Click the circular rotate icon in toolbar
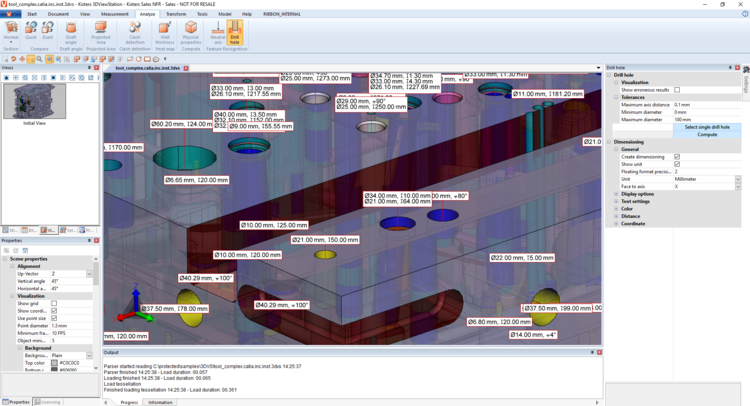Image resolution: width=750 pixels, height=406 pixels. point(139,59)
